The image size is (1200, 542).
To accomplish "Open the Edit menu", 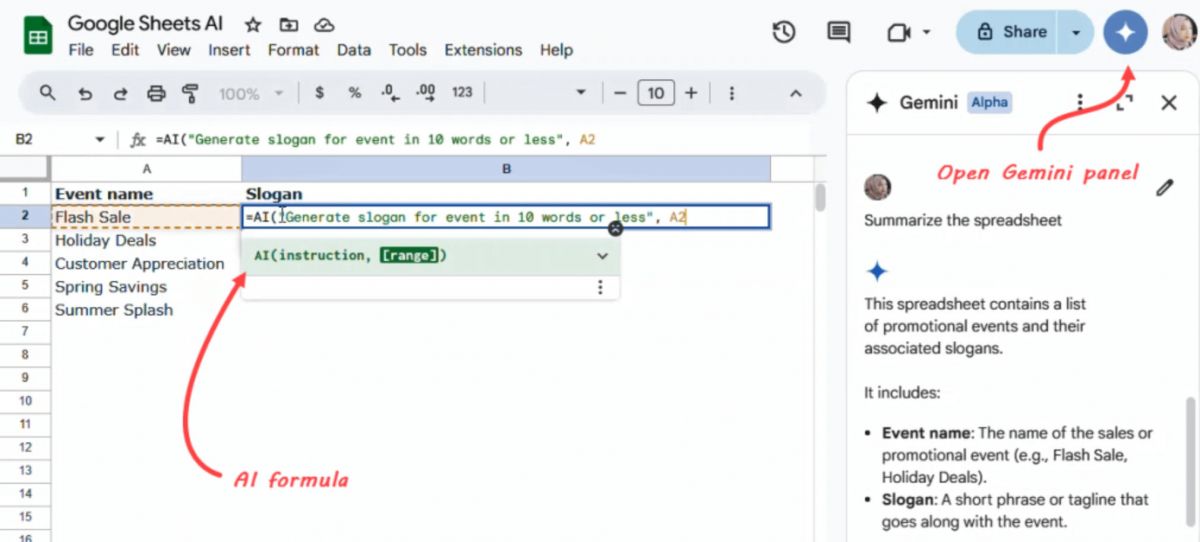I will (125, 50).
